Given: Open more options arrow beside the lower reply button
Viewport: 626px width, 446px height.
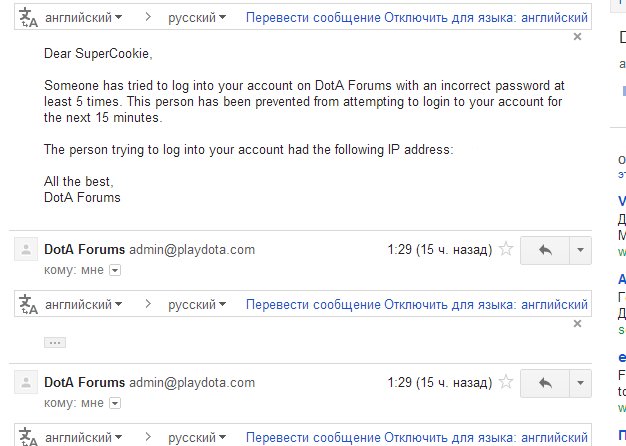Looking at the screenshot, I should pyautogui.click(x=582, y=383).
